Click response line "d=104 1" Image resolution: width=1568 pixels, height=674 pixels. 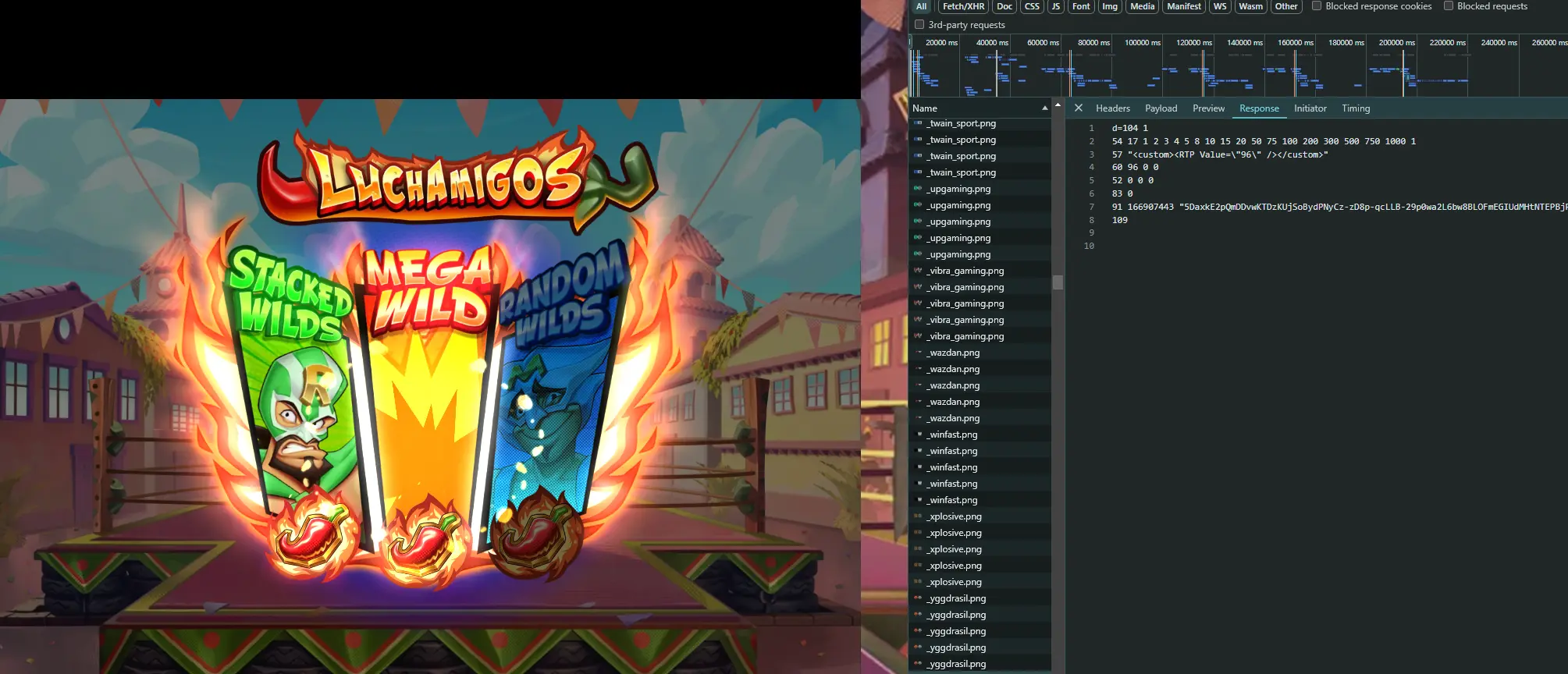tap(1129, 128)
